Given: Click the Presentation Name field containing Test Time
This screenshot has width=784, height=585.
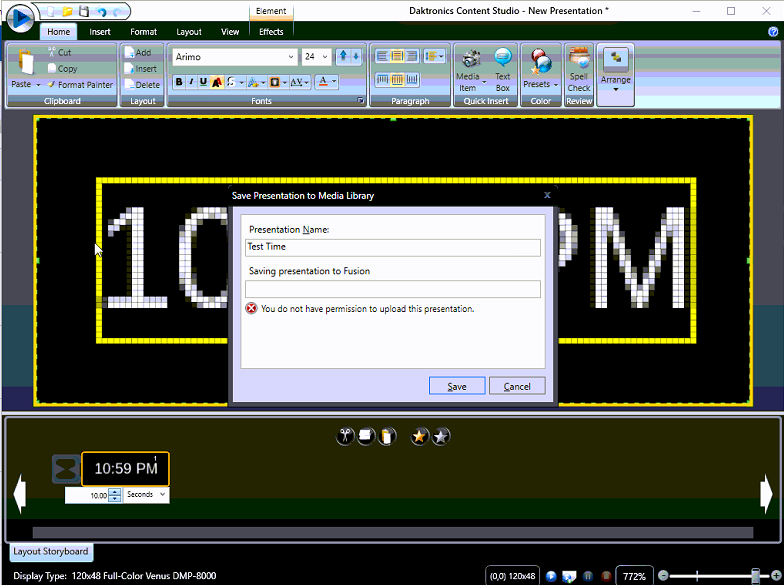Looking at the screenshot, I should coord(393,247).
